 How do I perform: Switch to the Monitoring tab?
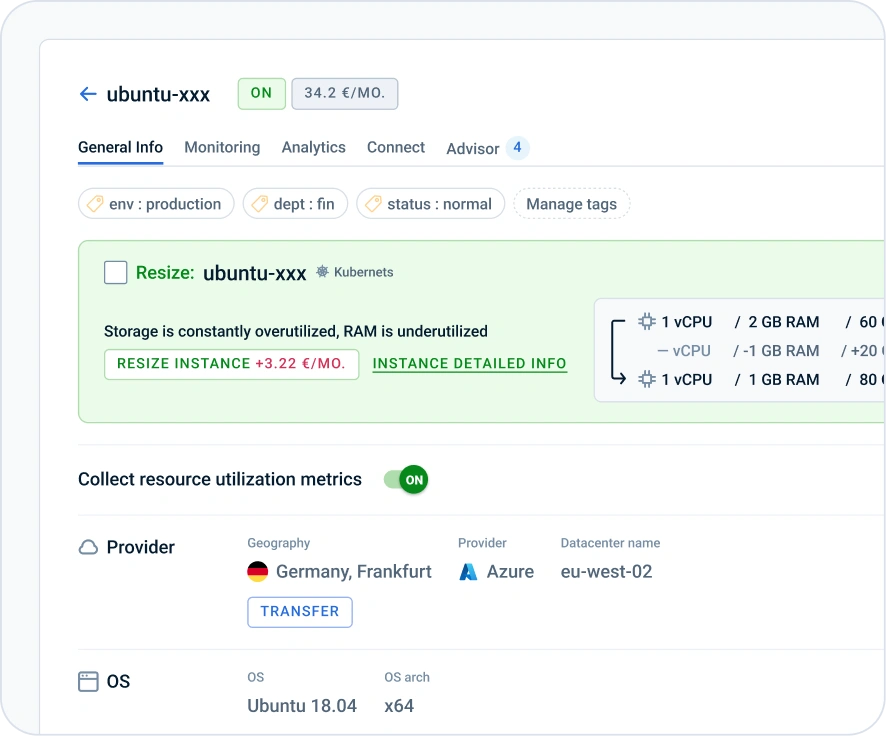222,147
